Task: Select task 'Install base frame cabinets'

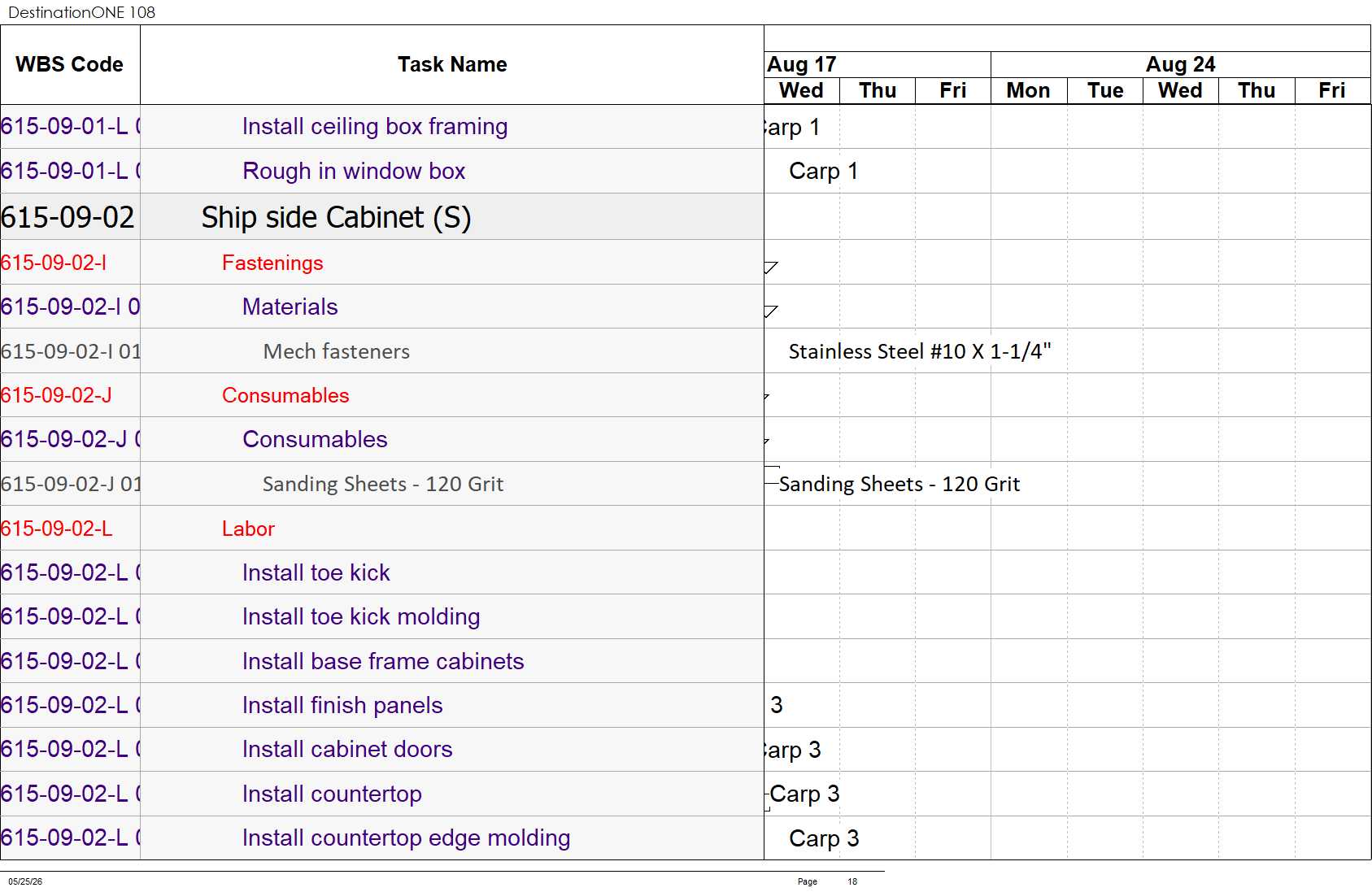Action: coord(383,661)
